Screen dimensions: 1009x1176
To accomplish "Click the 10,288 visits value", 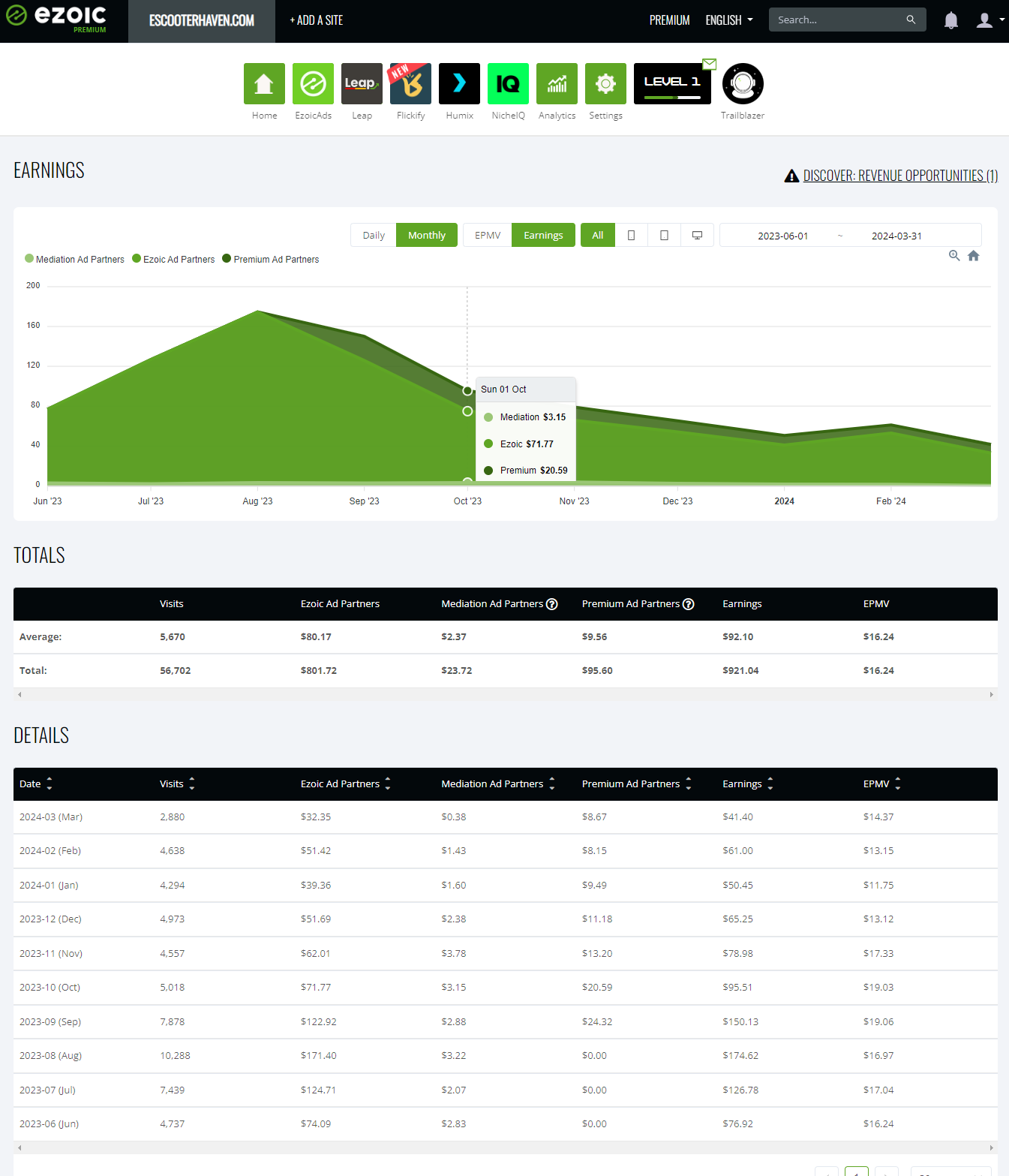I will coord(175,1055).
